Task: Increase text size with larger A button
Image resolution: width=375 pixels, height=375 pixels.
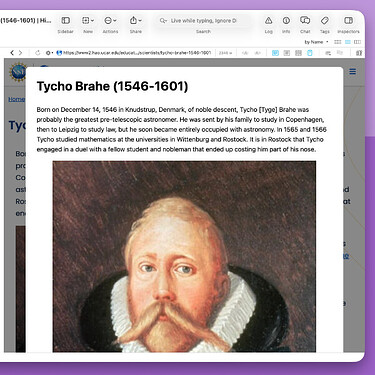Action: [x=257, y=53]
